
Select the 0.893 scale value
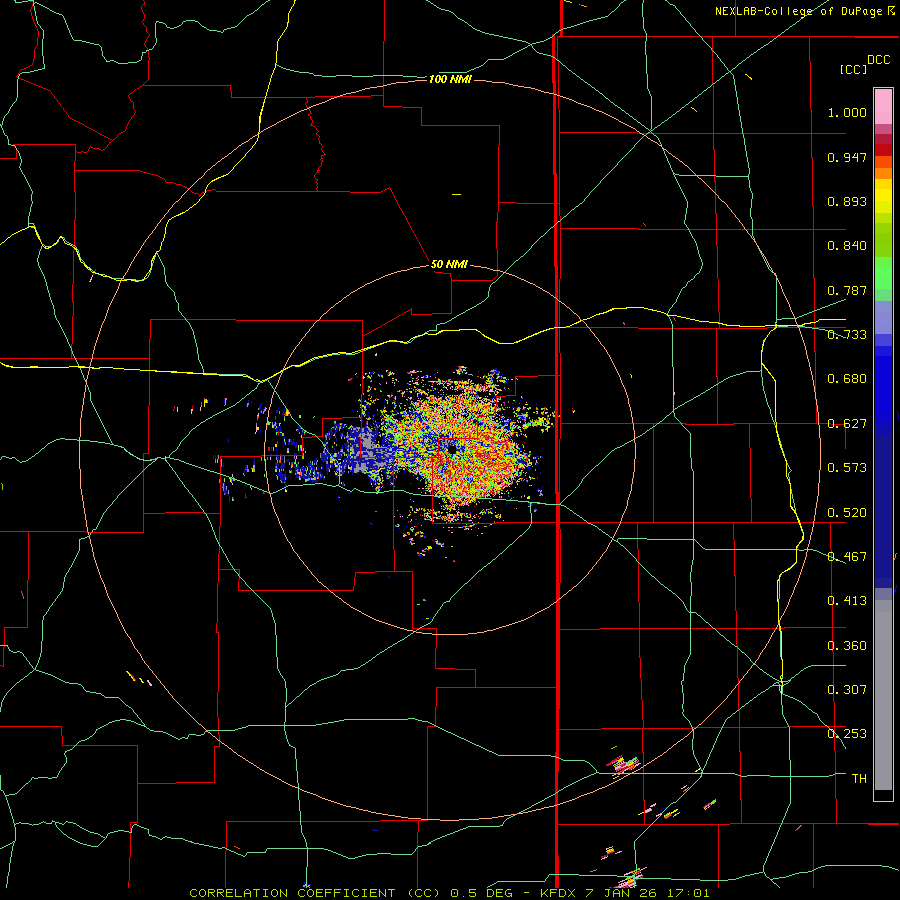click(x=847, y=201)
